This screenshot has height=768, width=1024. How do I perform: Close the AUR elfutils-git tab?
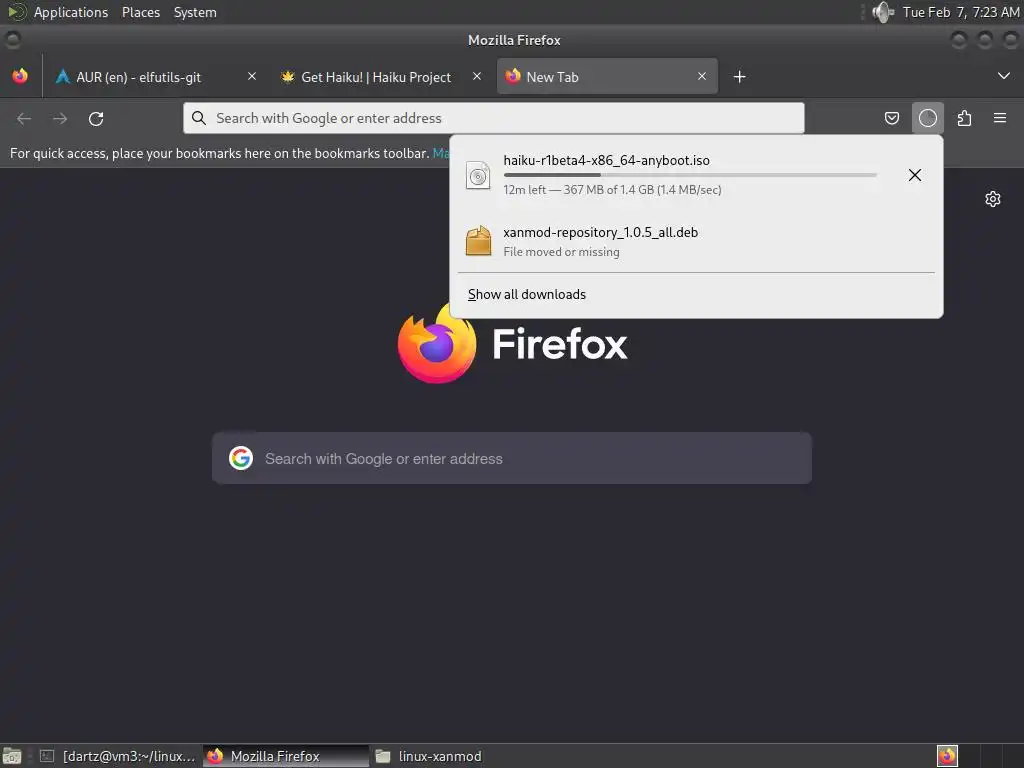pos(252,76)
